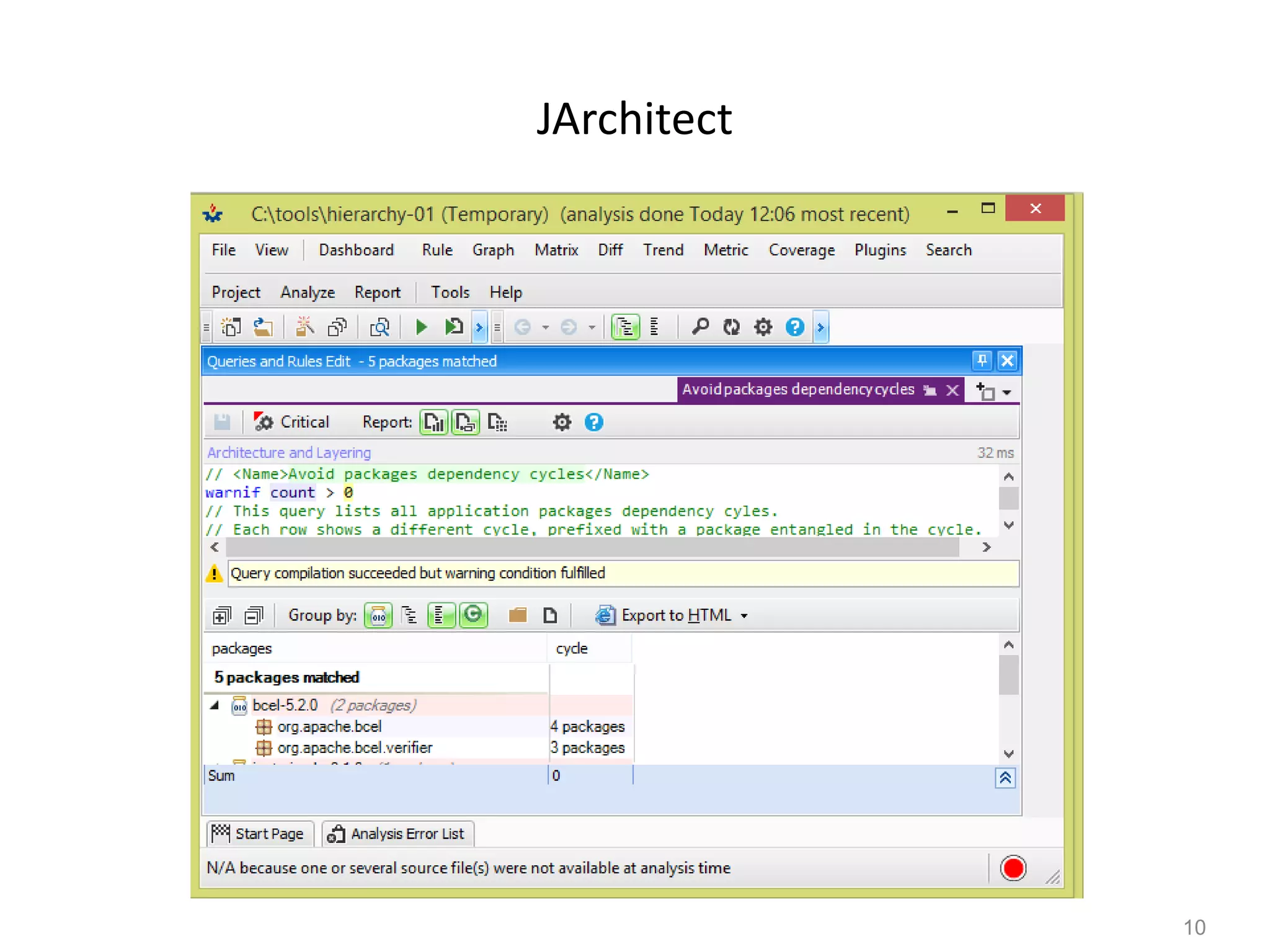Expand the second toolbar overflow chevron
1270x952 pixels.
click(x=820, y=327)
